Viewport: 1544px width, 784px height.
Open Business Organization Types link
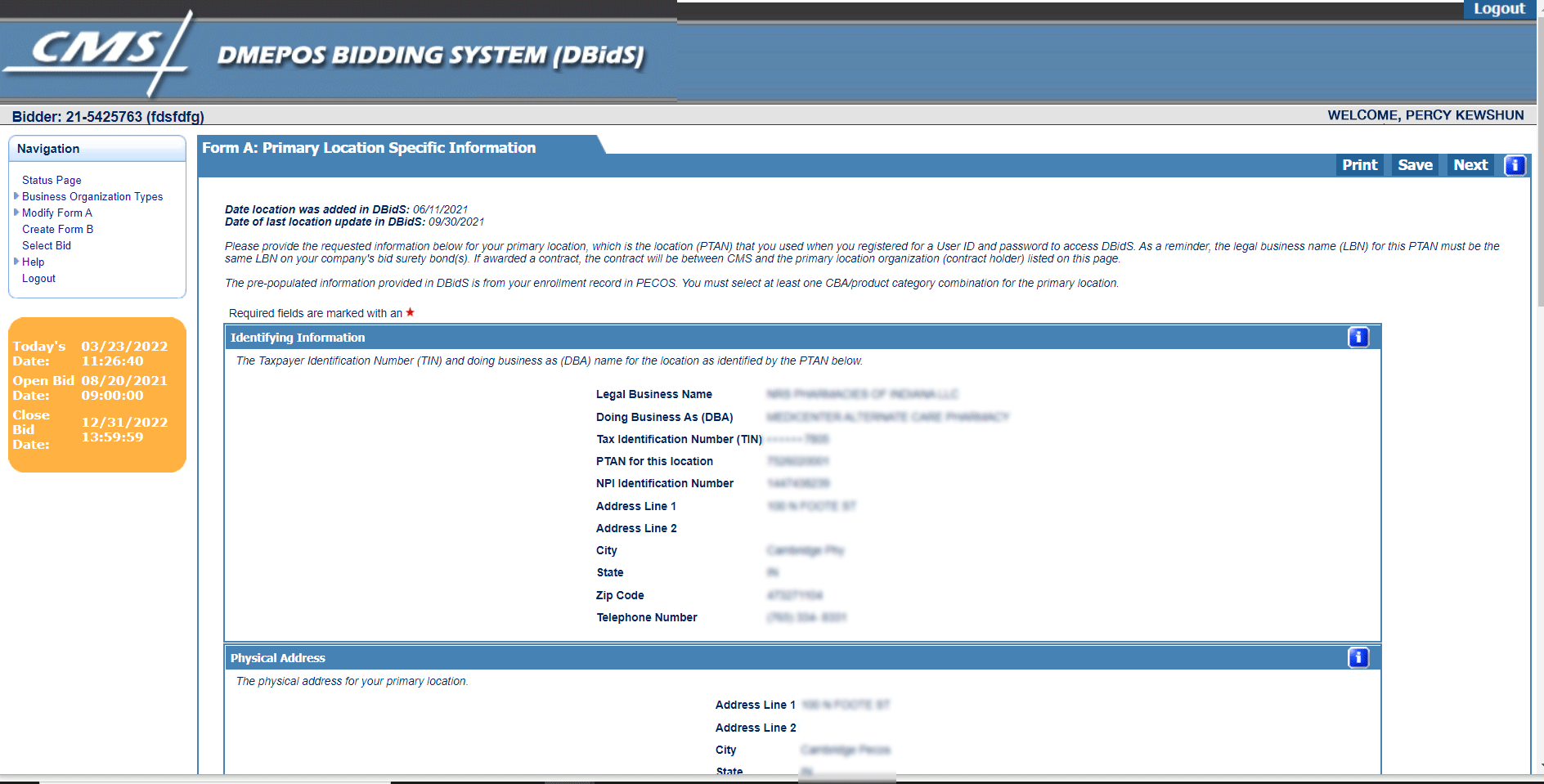coord(92,196)
